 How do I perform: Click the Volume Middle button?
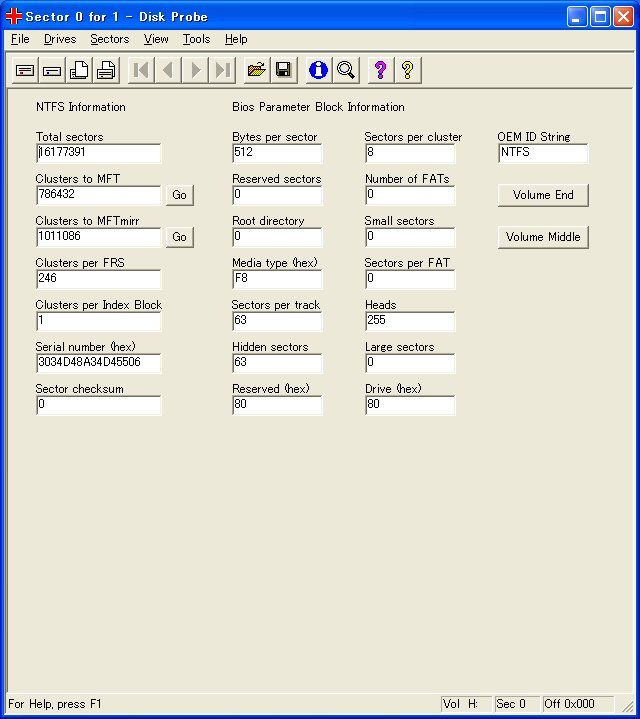click(x=543, y=237)
